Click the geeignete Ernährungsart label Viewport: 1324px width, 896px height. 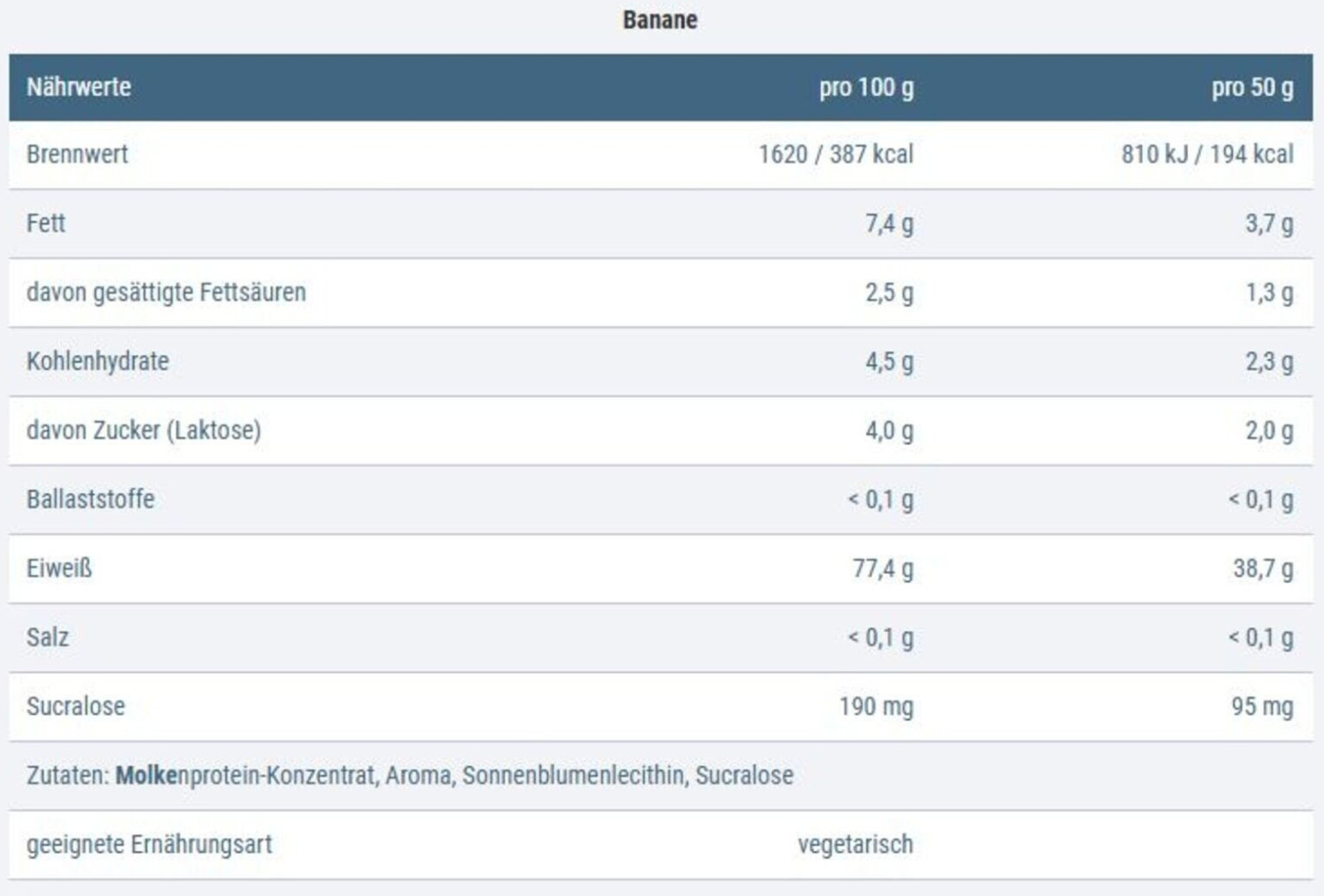coord(149,845)
